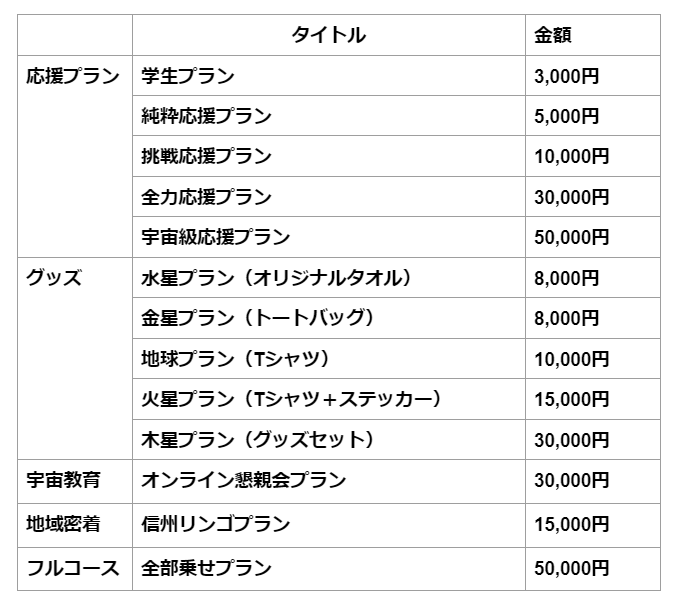Select the 応援プラン category cell
Viewport: 681px width, 611px height.
(73, 77)
